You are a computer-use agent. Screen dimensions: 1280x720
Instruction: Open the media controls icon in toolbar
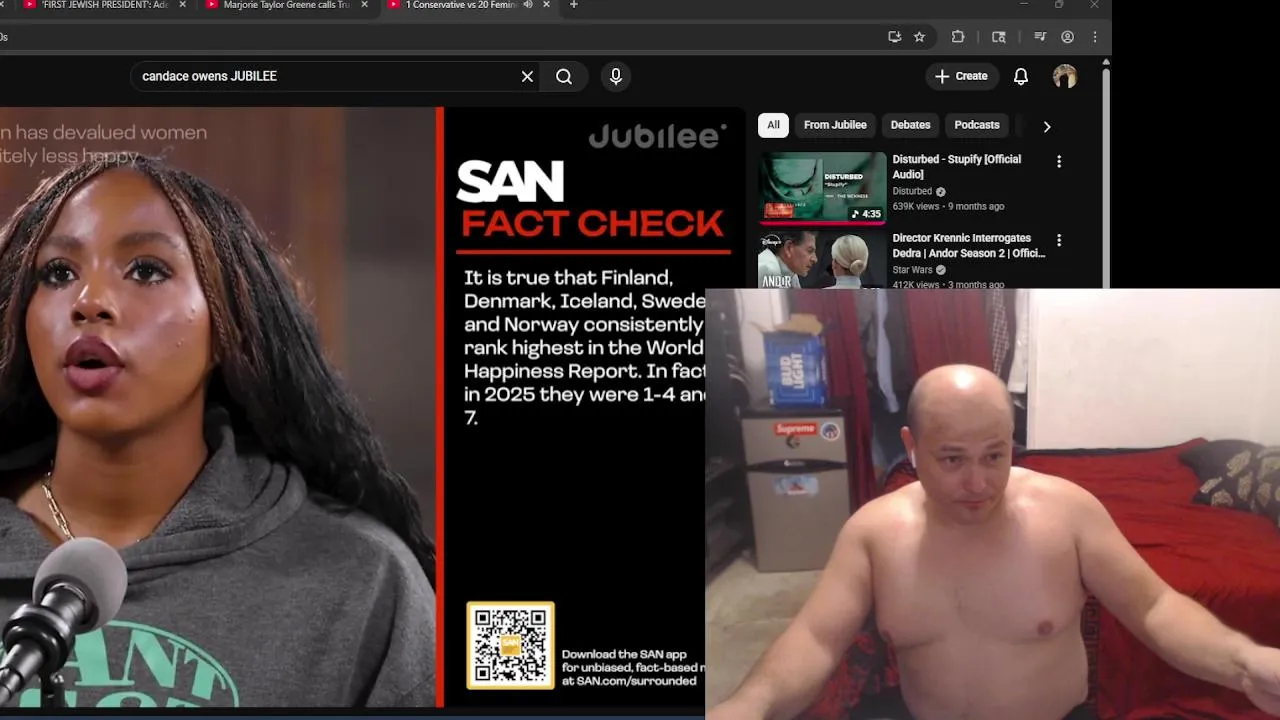point(1040,37)
